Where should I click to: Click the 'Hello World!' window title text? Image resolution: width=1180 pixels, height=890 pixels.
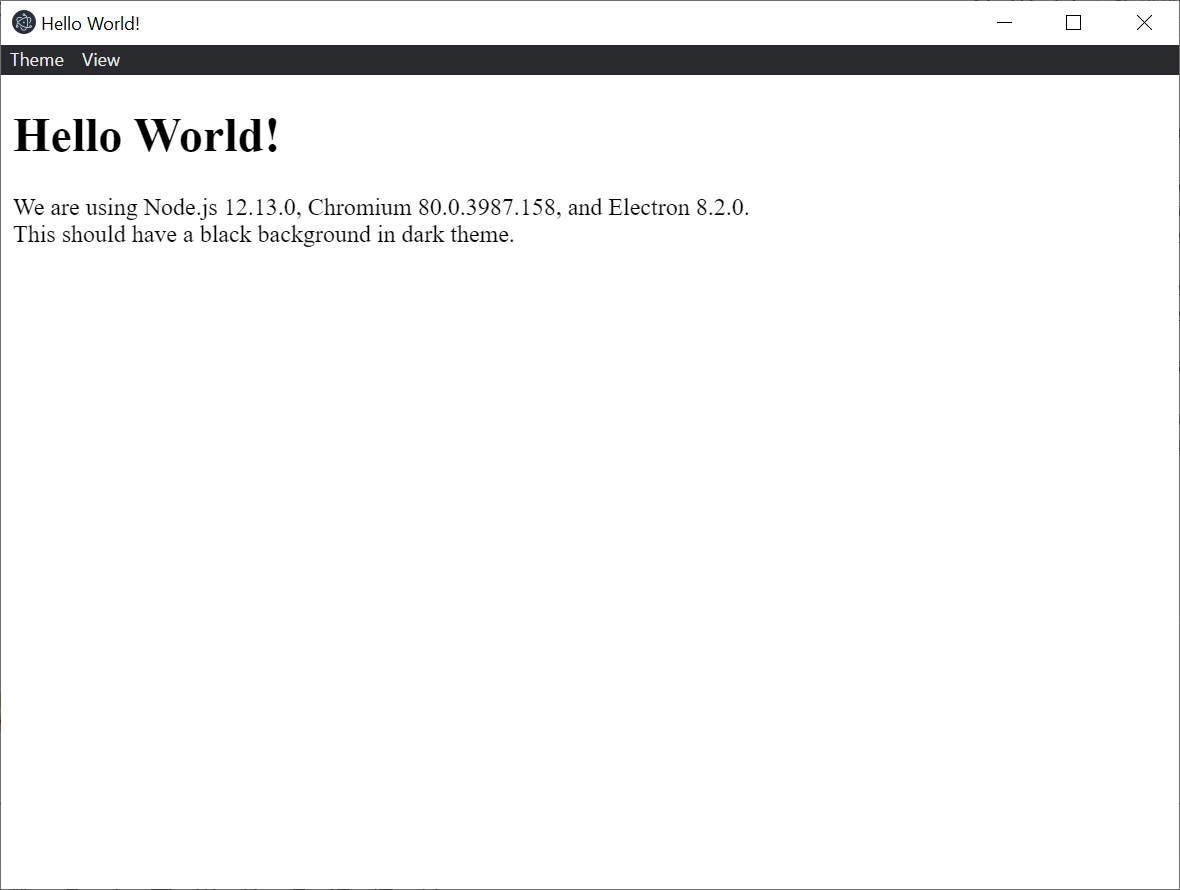tap(90, 23)
